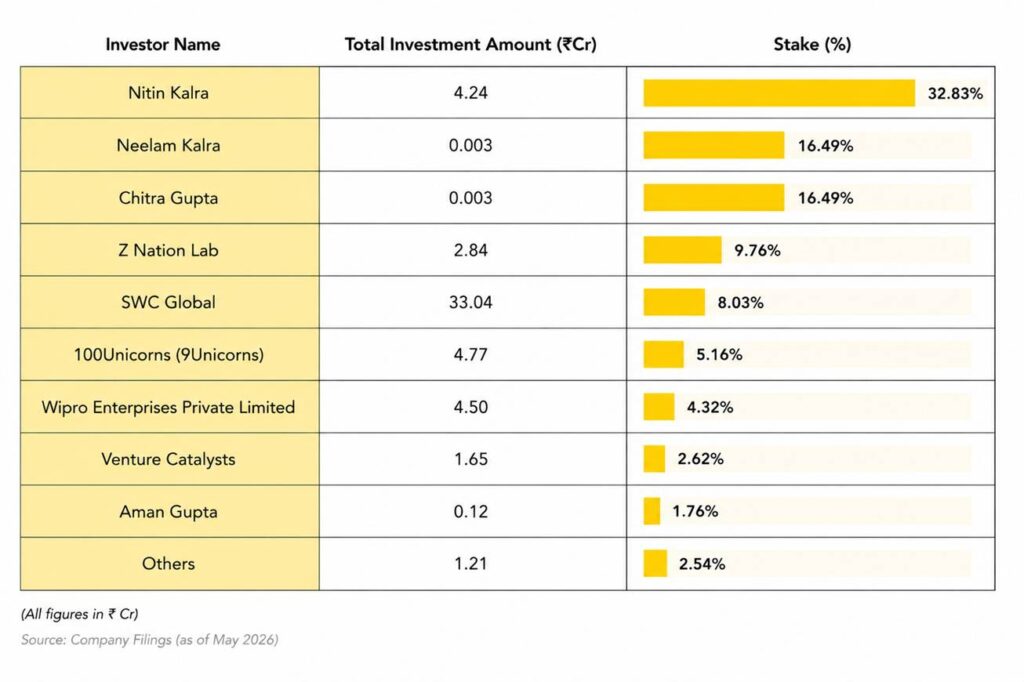The width and height of the screenshot is (1024, 682).
Task: Select SWC Global investor name
Action: (168, 302)
